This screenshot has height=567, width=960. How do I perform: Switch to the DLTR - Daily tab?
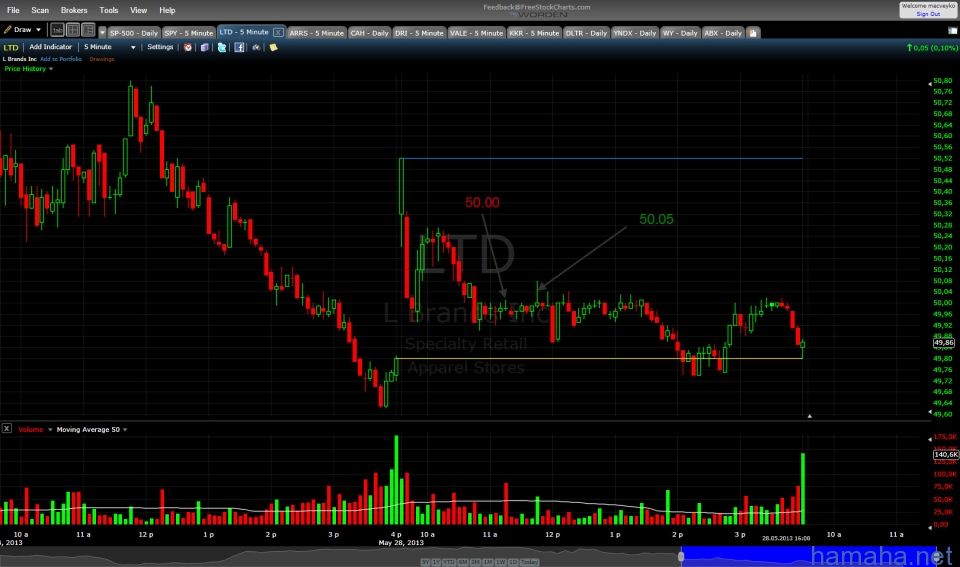click(x=586, y=33)
